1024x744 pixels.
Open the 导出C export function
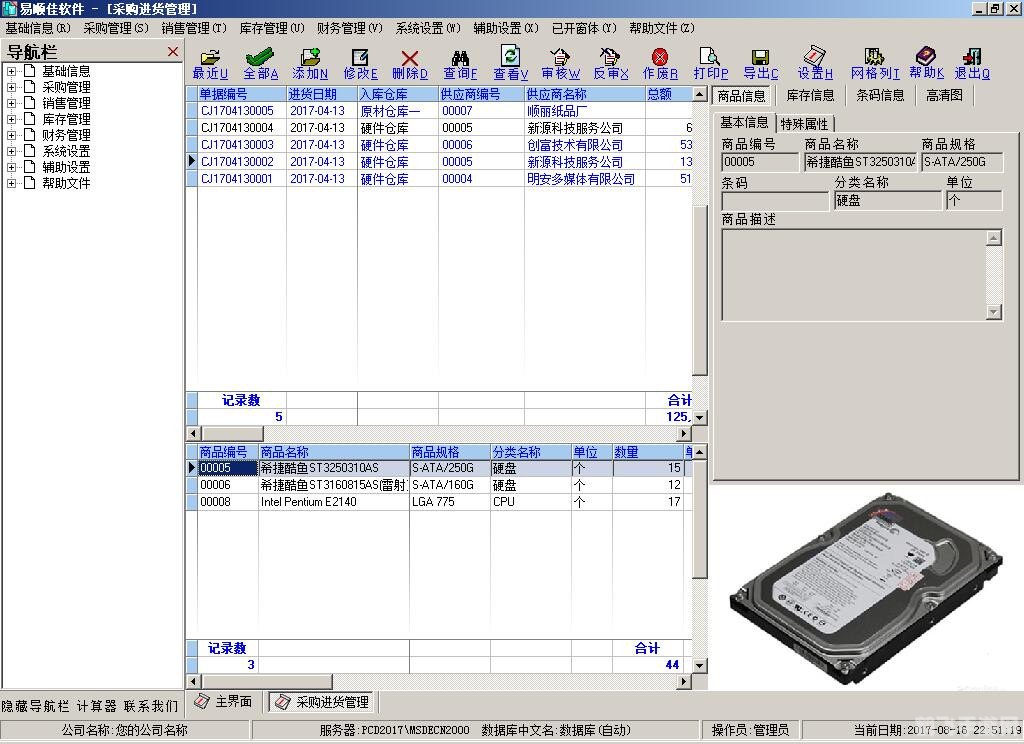click(x=760, y=62)
